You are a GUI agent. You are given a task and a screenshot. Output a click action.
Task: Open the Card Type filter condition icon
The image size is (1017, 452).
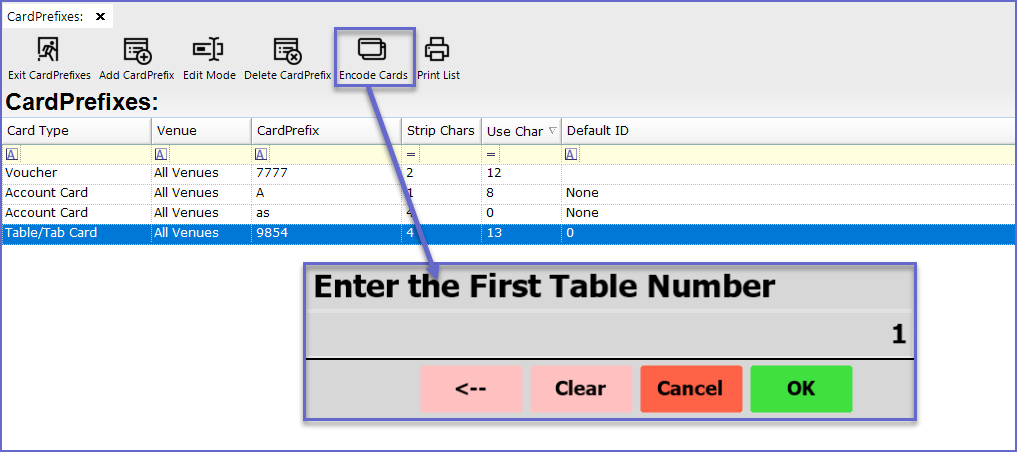tap(11, 154)
